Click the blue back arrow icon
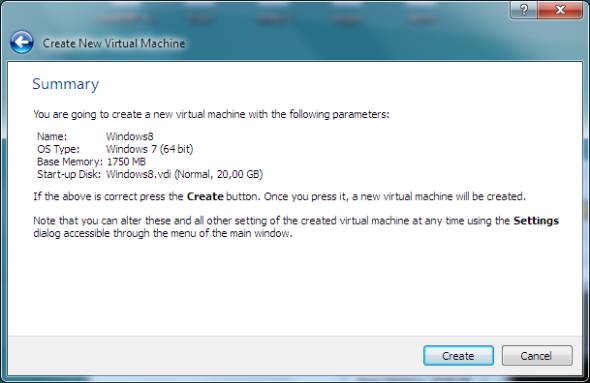 (21, 43)
